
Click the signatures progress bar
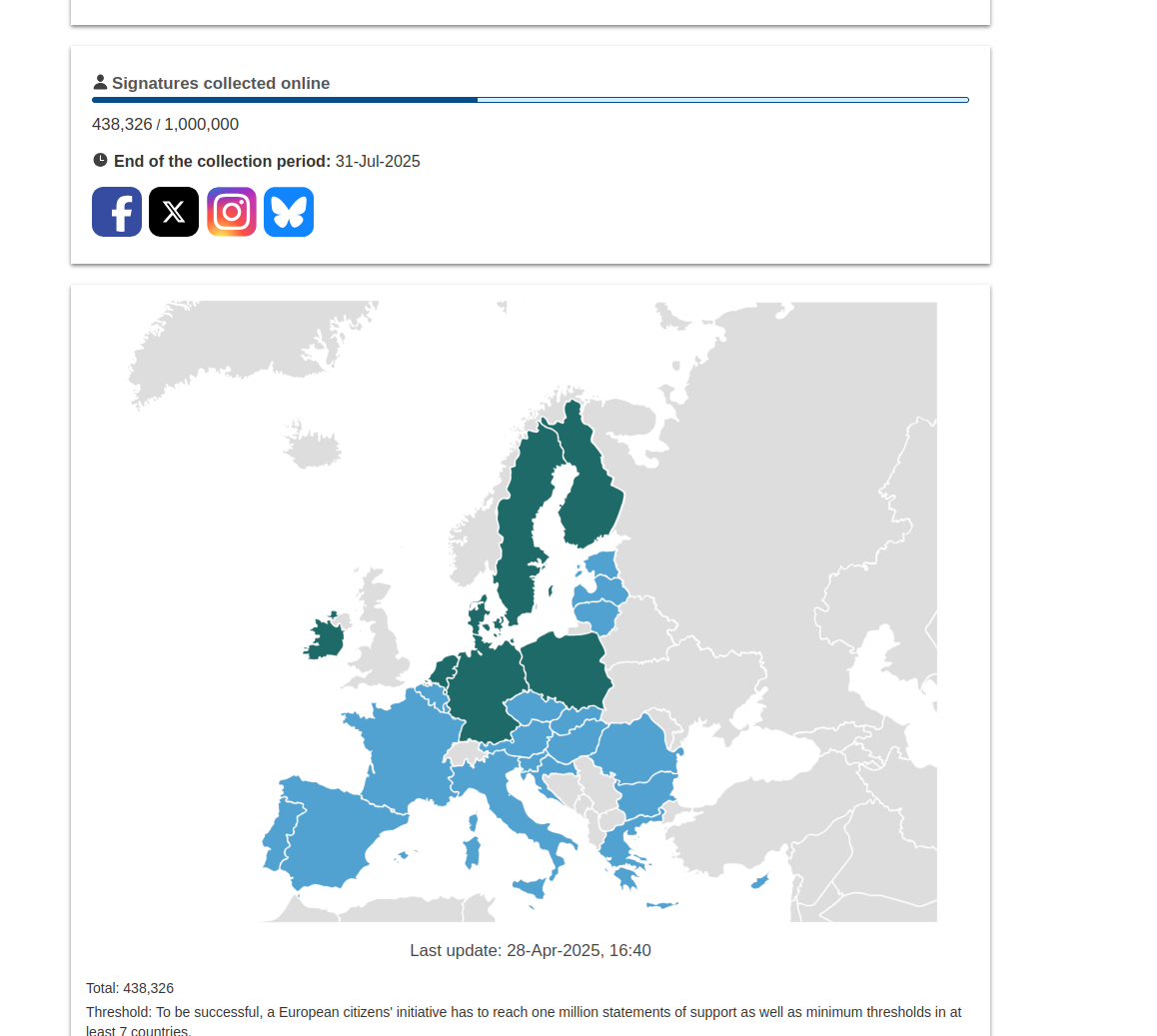pos(530,100)
